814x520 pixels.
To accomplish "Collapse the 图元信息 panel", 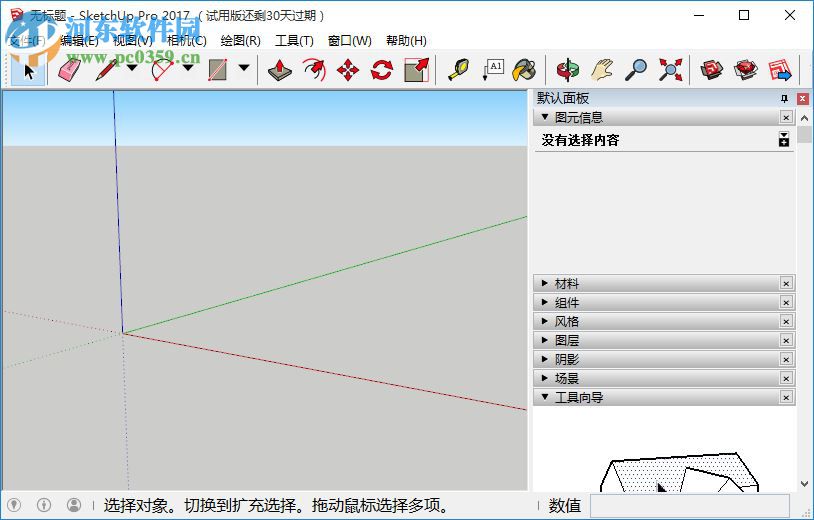I will 545,117.
